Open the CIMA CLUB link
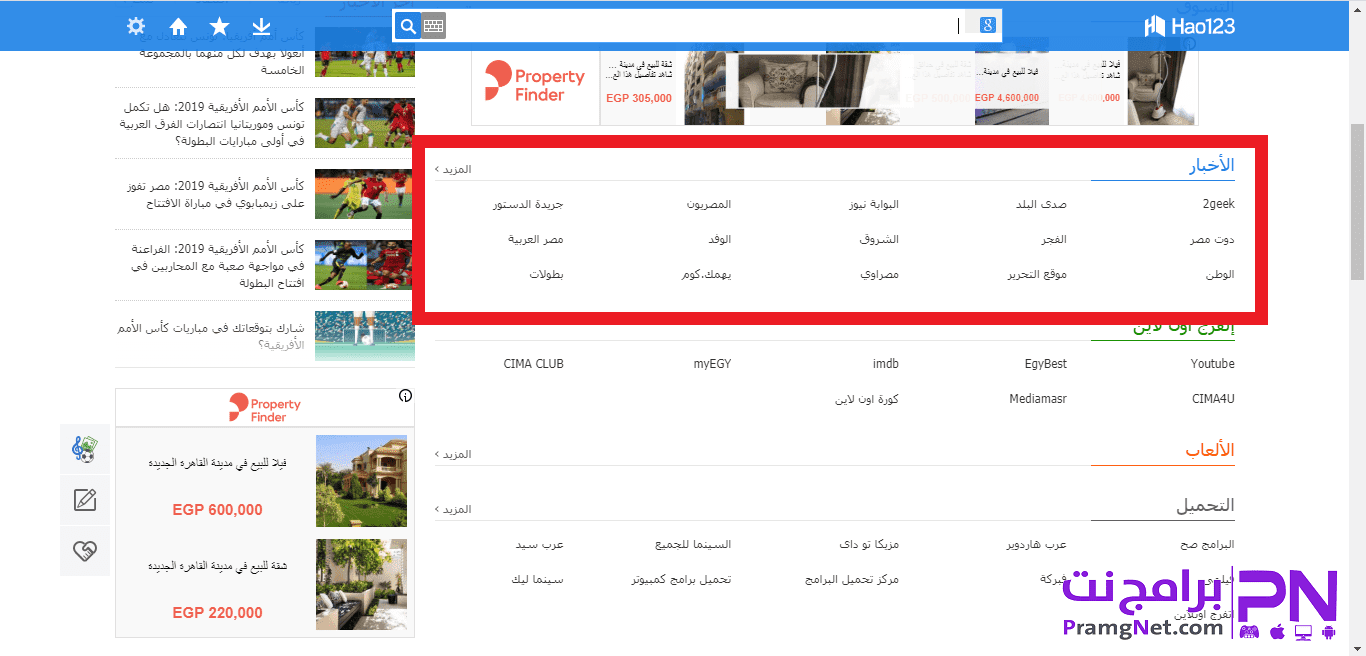The image size is (1366, 656). [534, 364]
